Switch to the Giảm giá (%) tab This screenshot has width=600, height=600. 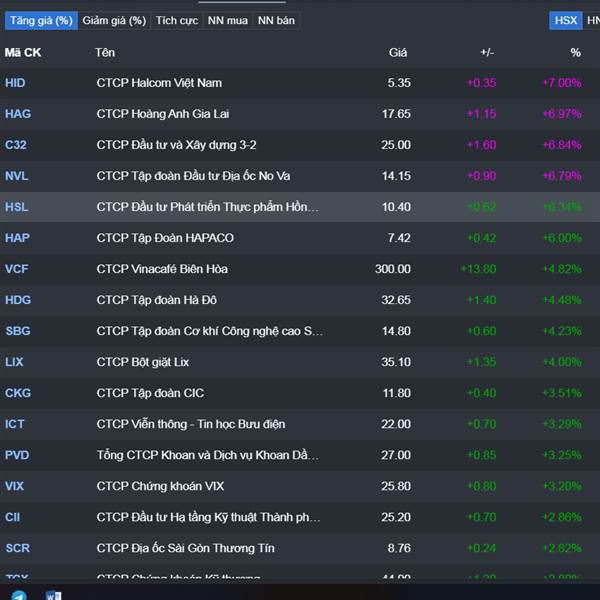tap(114, 20)
